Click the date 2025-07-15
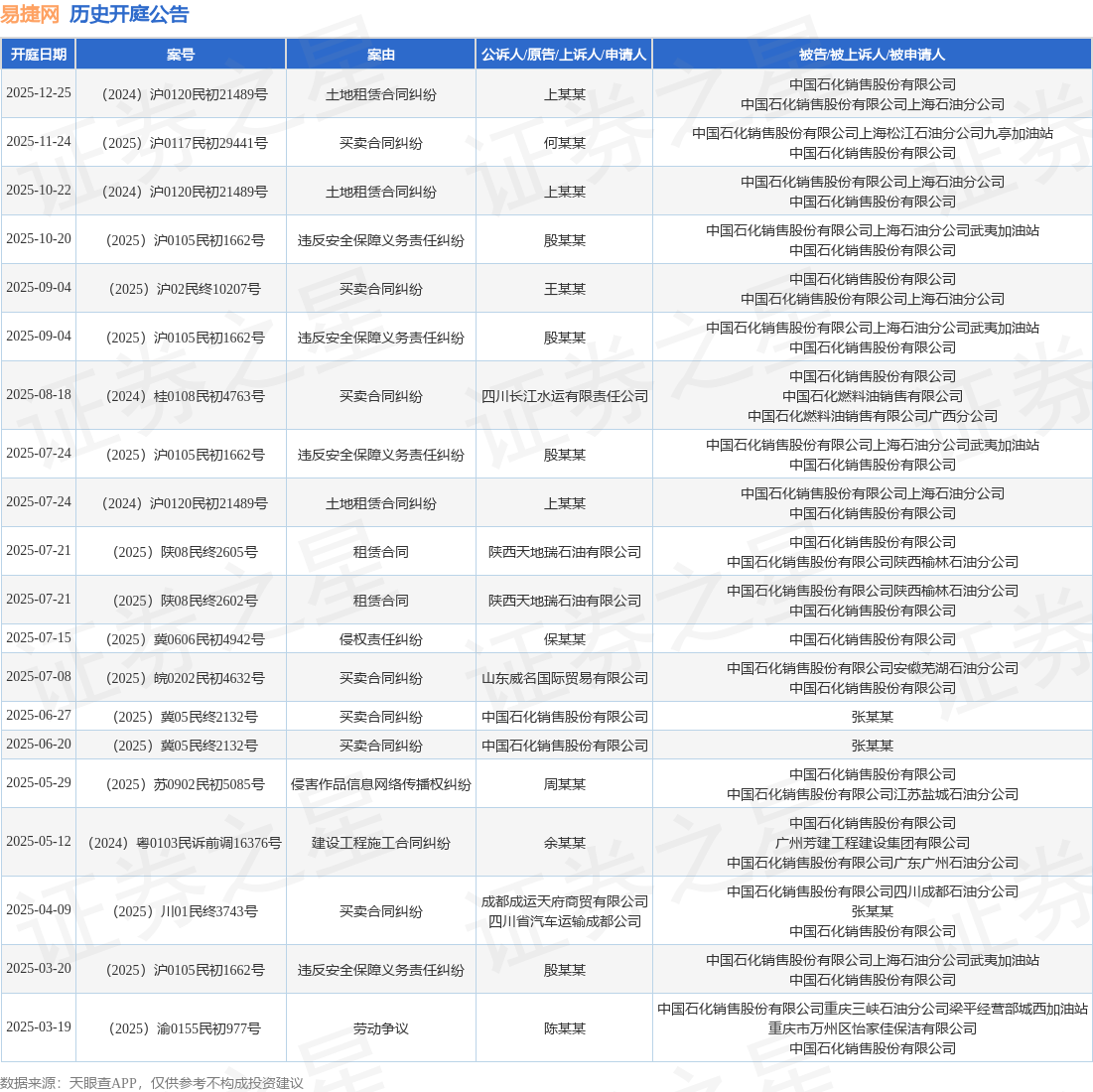This screenshot has width=1093, height=1092. click(x=39, y=637)
